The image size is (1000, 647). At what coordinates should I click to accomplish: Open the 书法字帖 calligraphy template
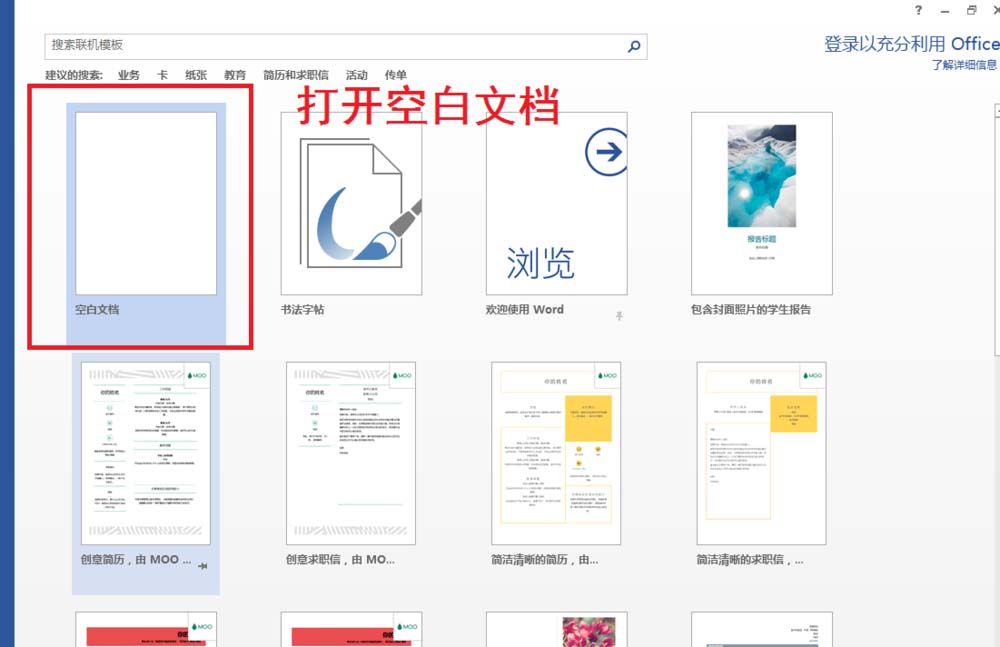[x=350, y=200]
